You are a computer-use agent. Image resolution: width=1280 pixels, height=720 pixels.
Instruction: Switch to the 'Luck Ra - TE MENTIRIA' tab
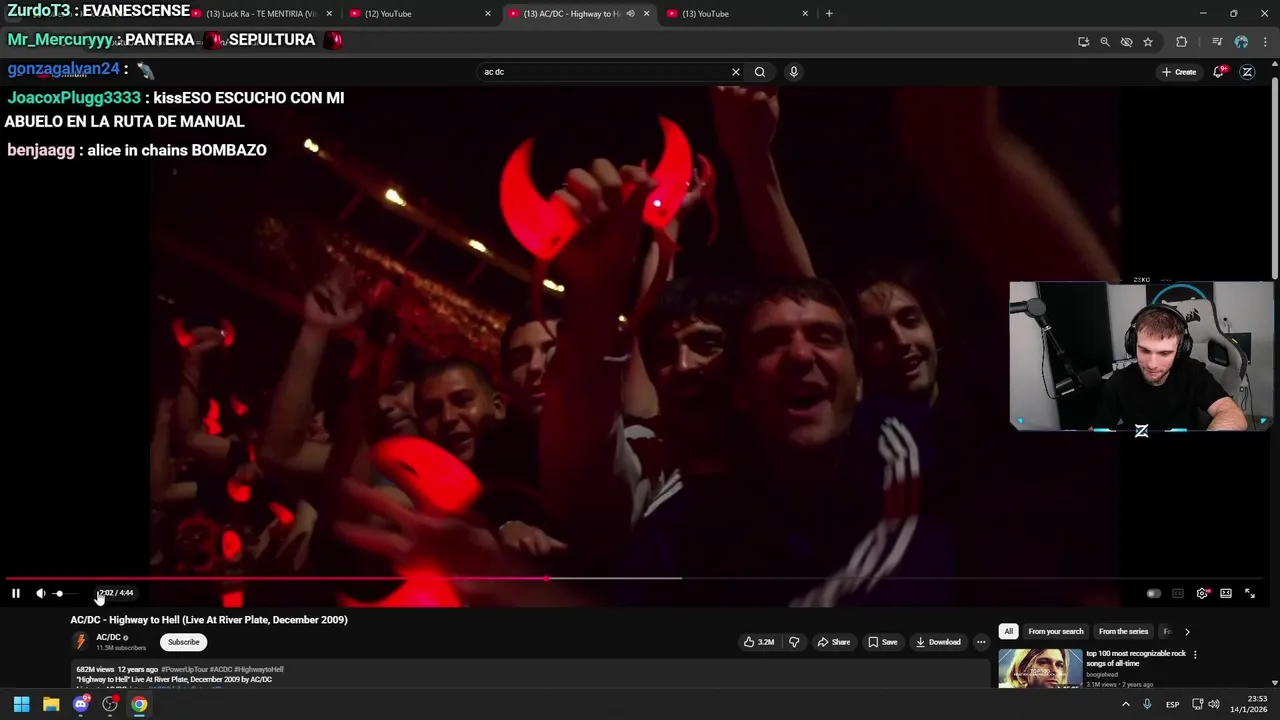click(262, 14)
